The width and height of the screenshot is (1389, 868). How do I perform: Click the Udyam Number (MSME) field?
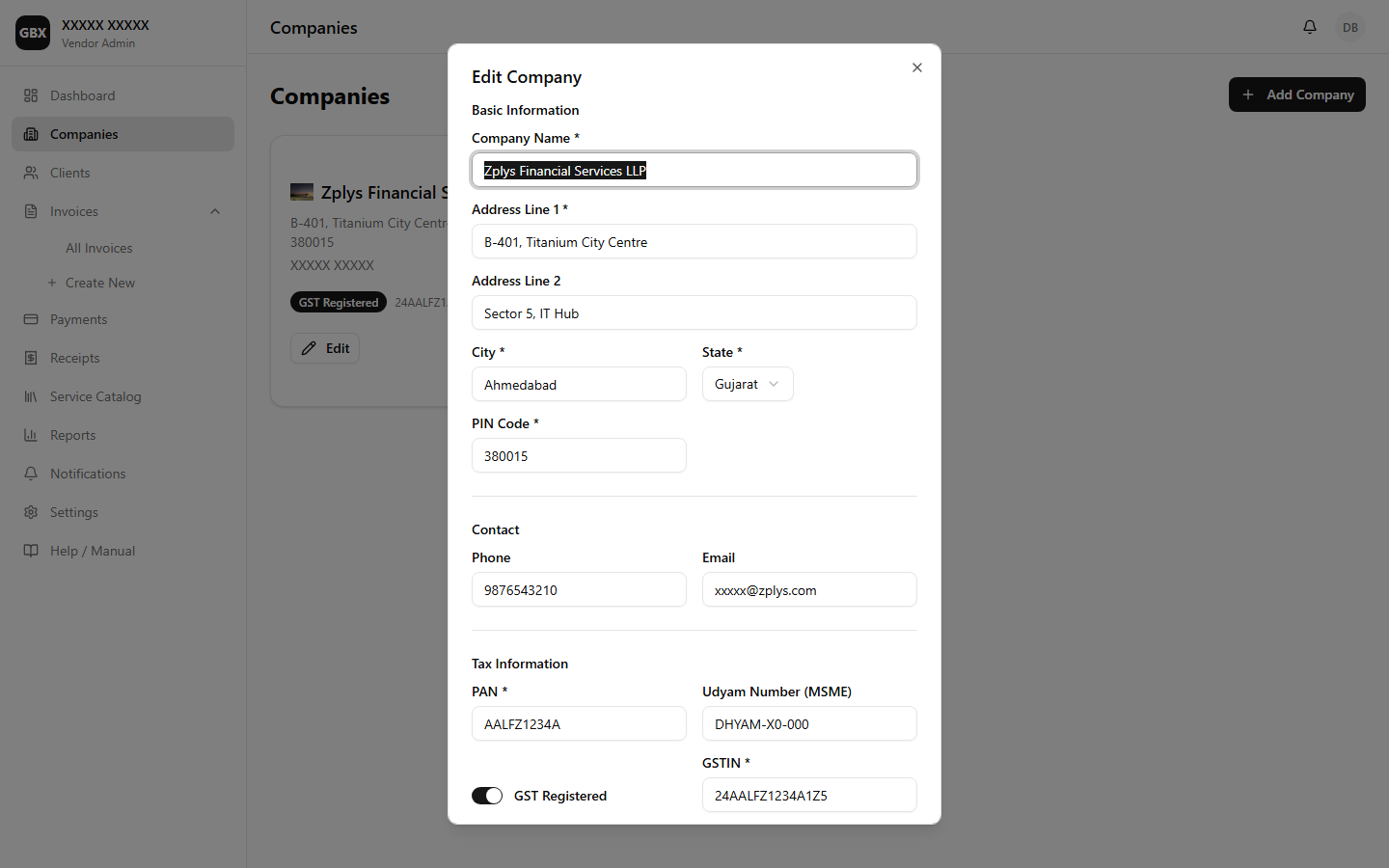tap(809, 723)
